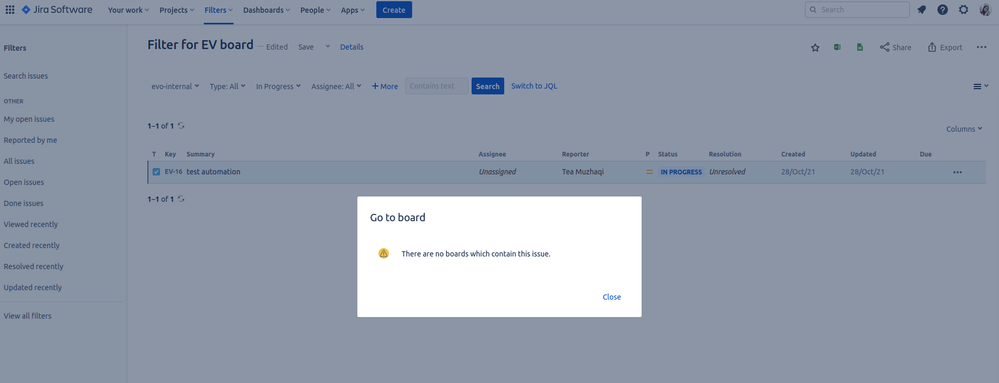999x383 pixels.
Task: Toggle the EV-16 issue type checkbox icon
Action: click(156, 171)
